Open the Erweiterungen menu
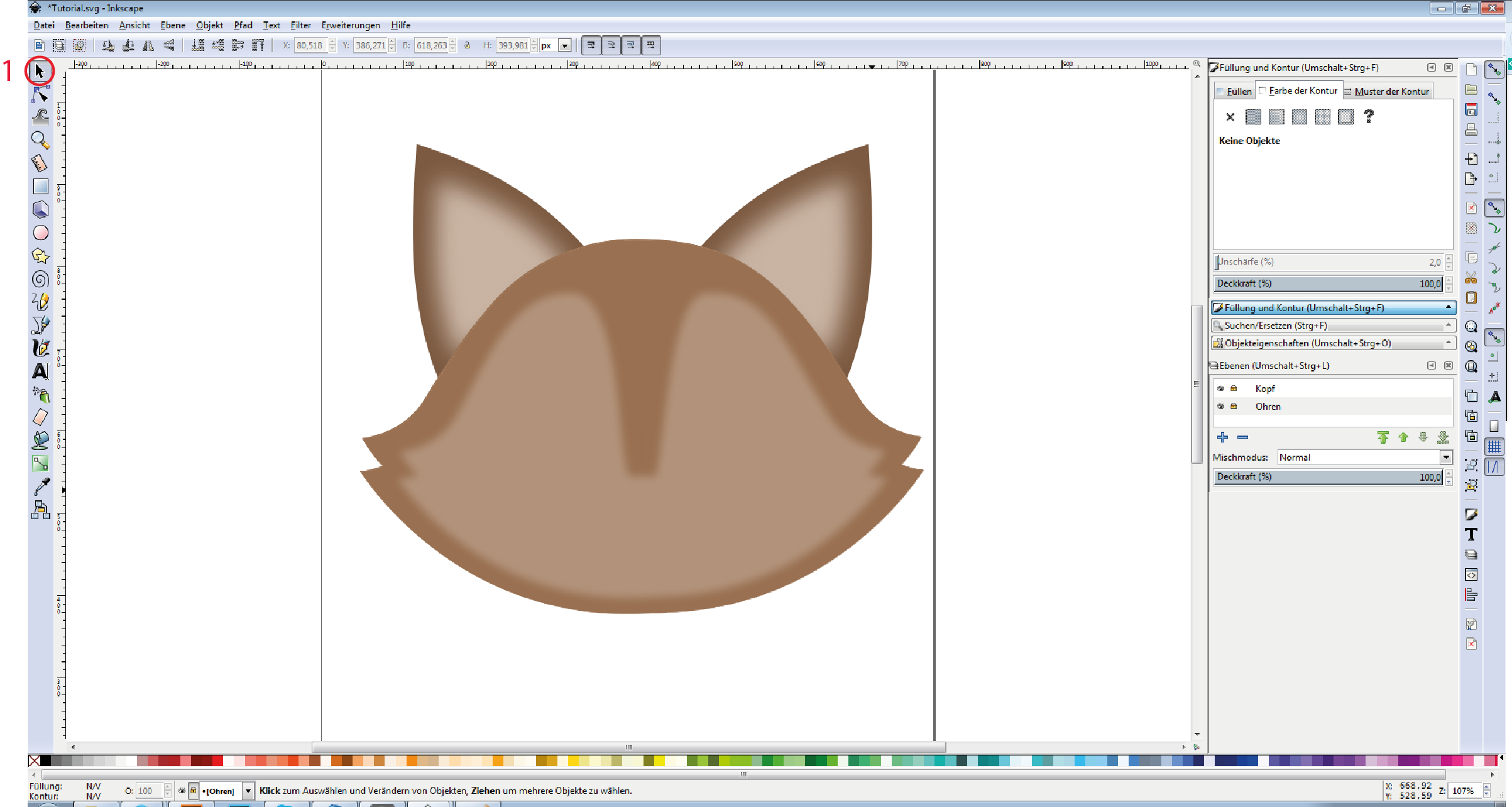This screenshot has height=807, width=1512. click(x=351, y=25)
